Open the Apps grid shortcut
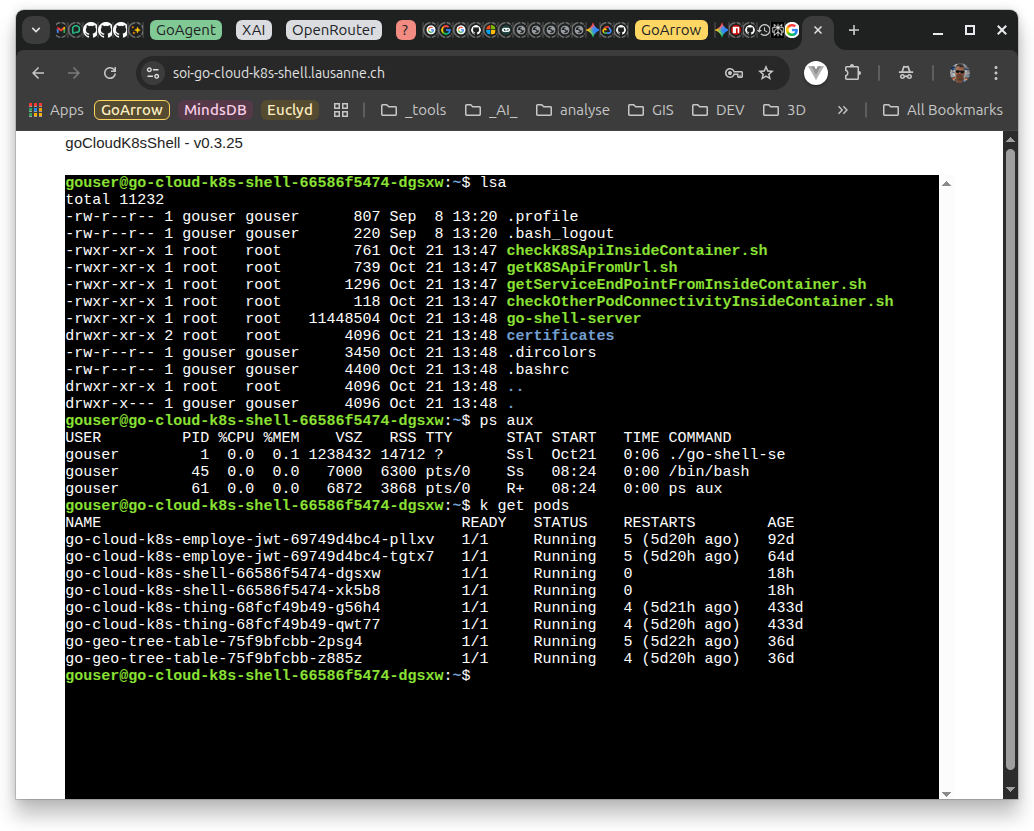 coord(56,110)
